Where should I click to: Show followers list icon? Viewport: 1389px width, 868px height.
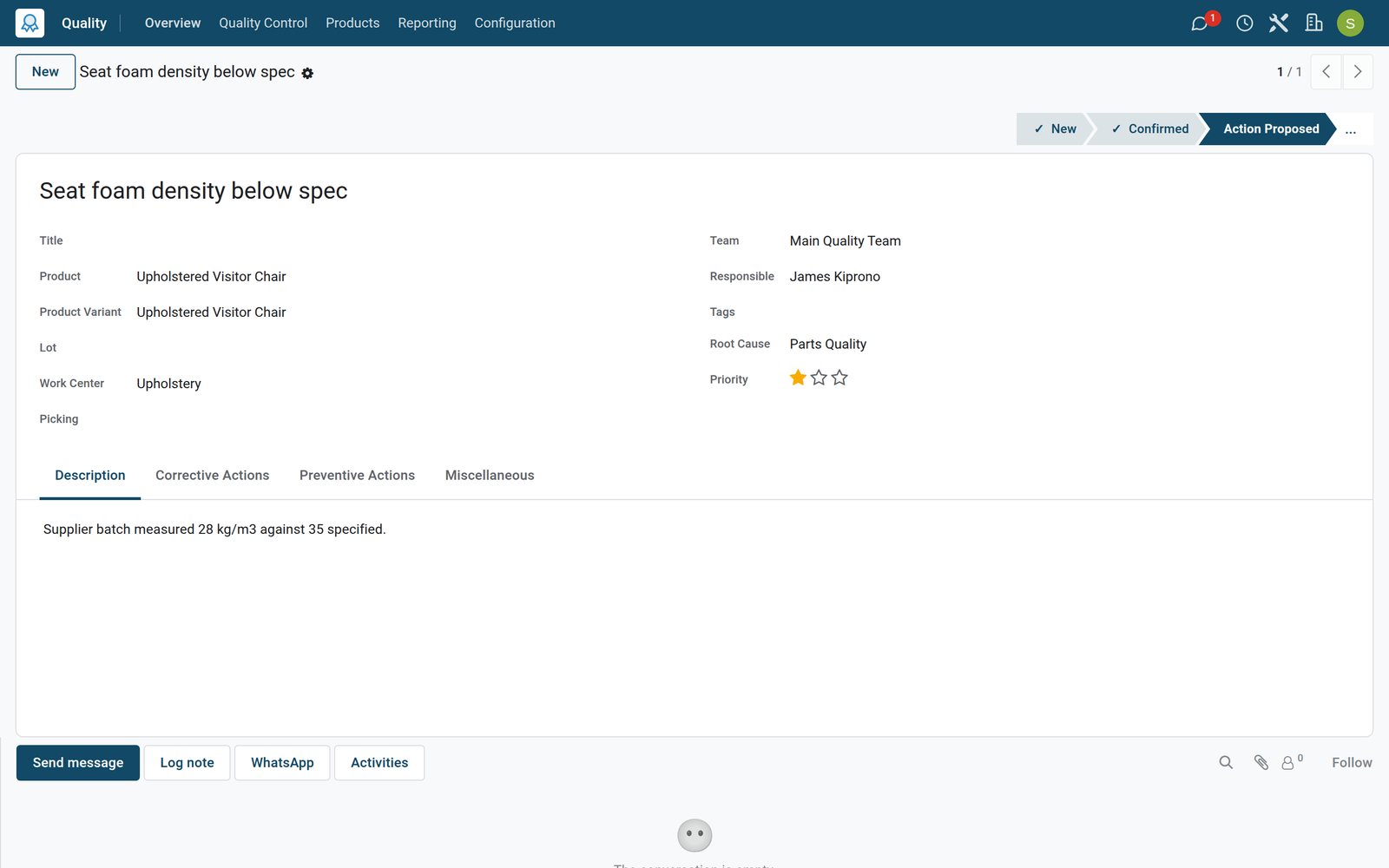(1292, 762)
